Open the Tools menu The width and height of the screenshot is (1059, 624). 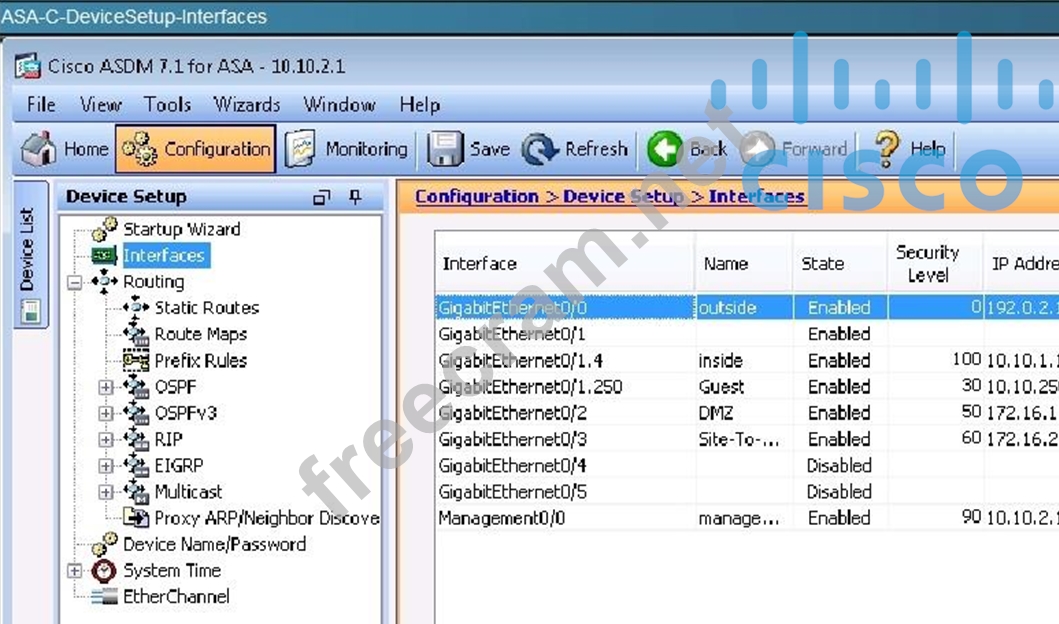click(167, 105)
